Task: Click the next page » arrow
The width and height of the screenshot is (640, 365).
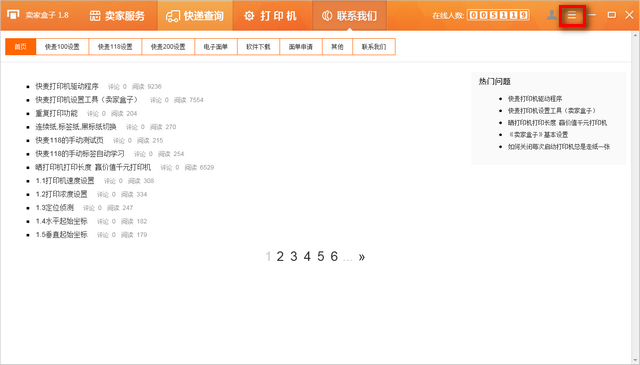Action: pos(362,257)
